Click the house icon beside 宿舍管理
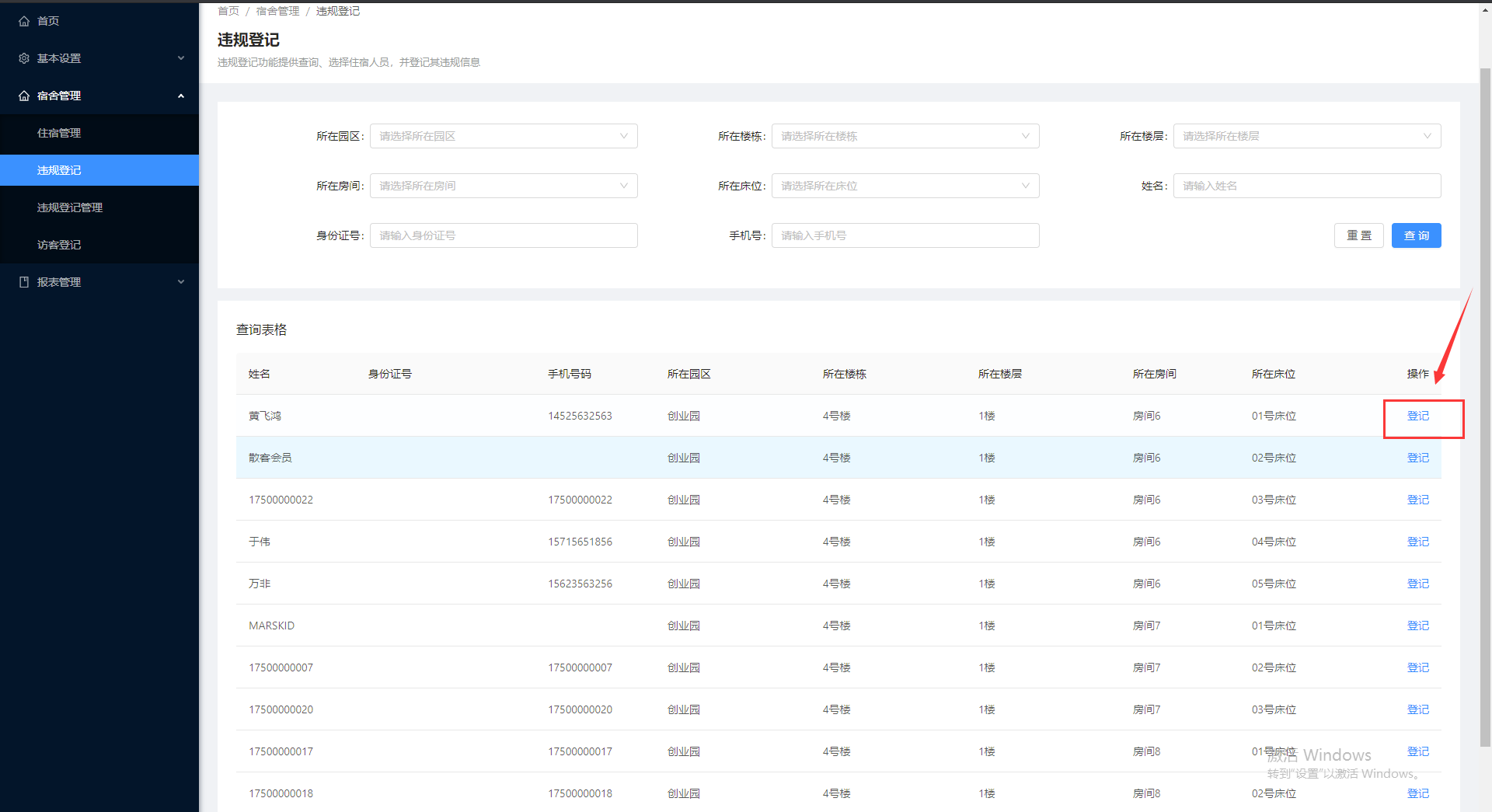This screenshot has width=1492, height=812. coord(24,96)
